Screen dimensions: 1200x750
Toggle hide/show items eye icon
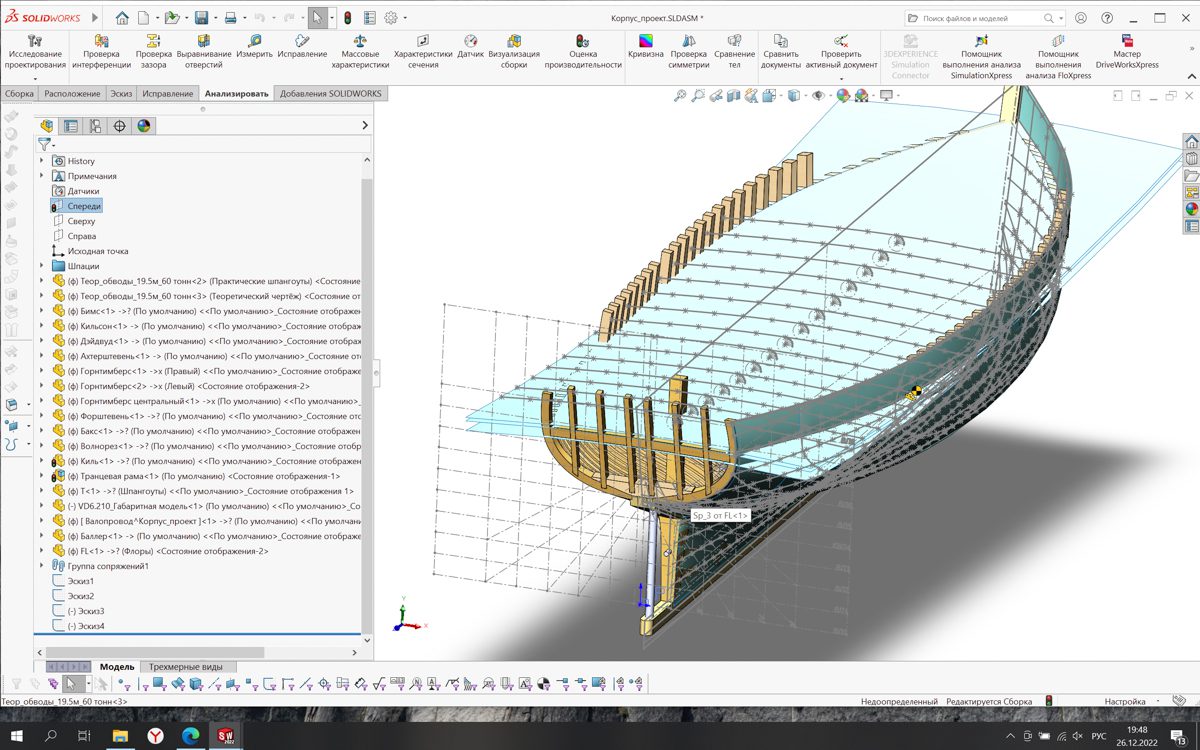(818, 96)
